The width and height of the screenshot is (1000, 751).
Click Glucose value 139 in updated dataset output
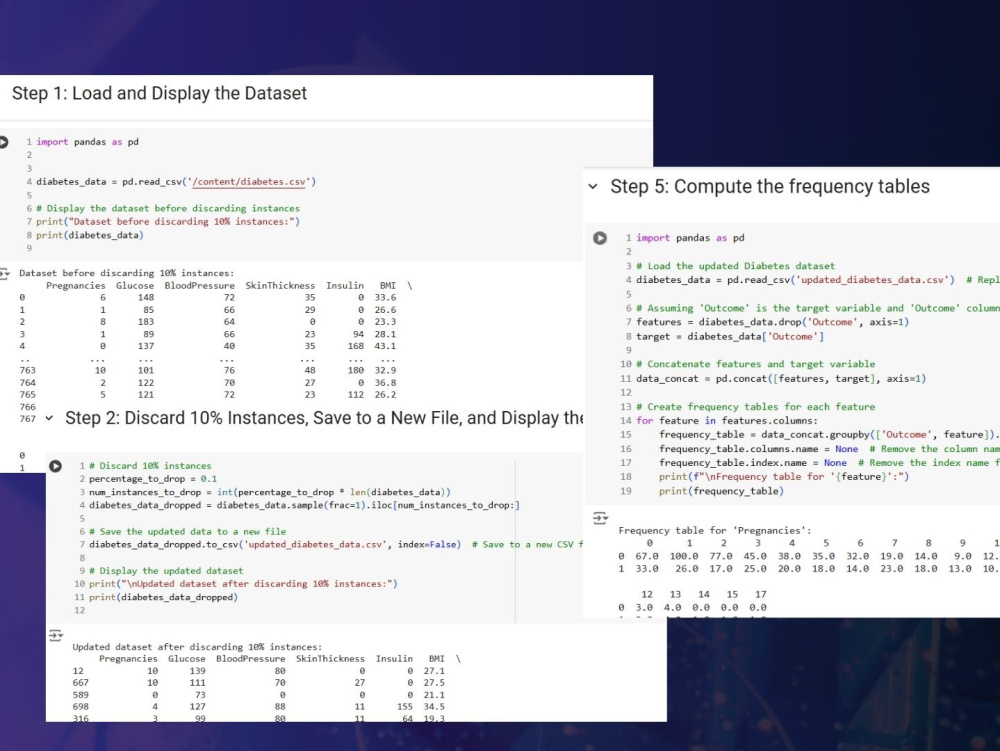[x=198, y=671]
